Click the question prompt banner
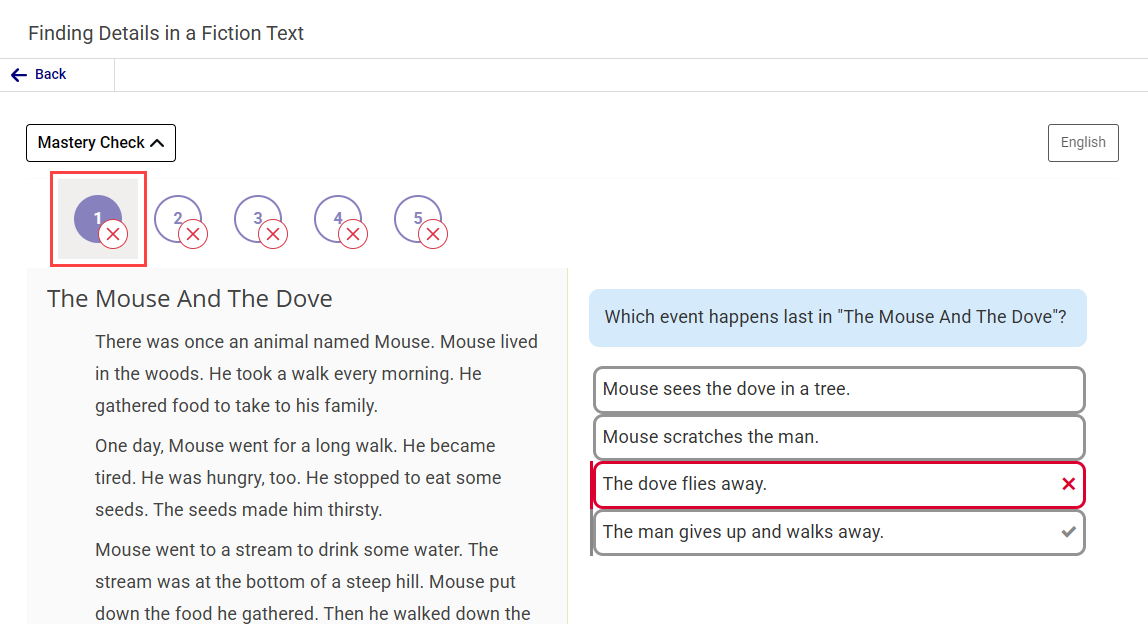The width and height of the screenshot is (1148, 624). [839, 316]
